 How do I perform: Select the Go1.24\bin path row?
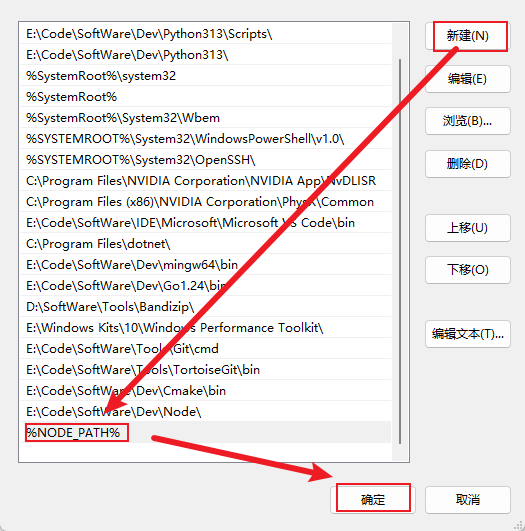(x=206, y=286)
